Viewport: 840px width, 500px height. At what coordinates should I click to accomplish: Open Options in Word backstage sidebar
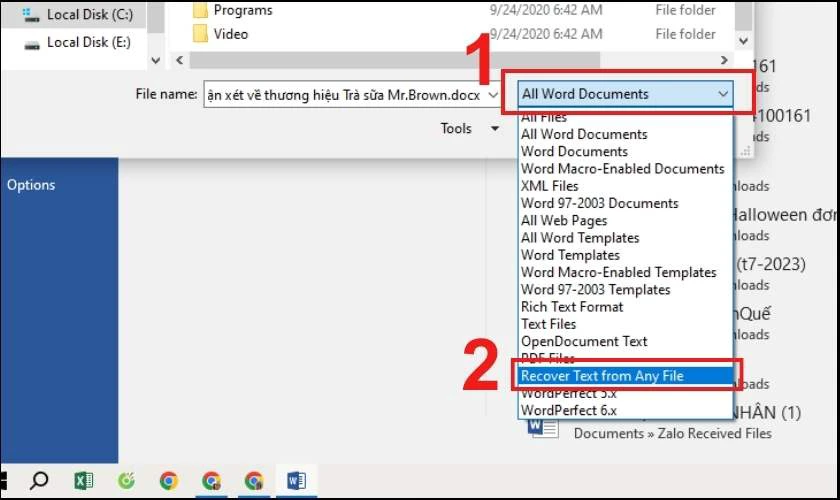click(31, 185)
